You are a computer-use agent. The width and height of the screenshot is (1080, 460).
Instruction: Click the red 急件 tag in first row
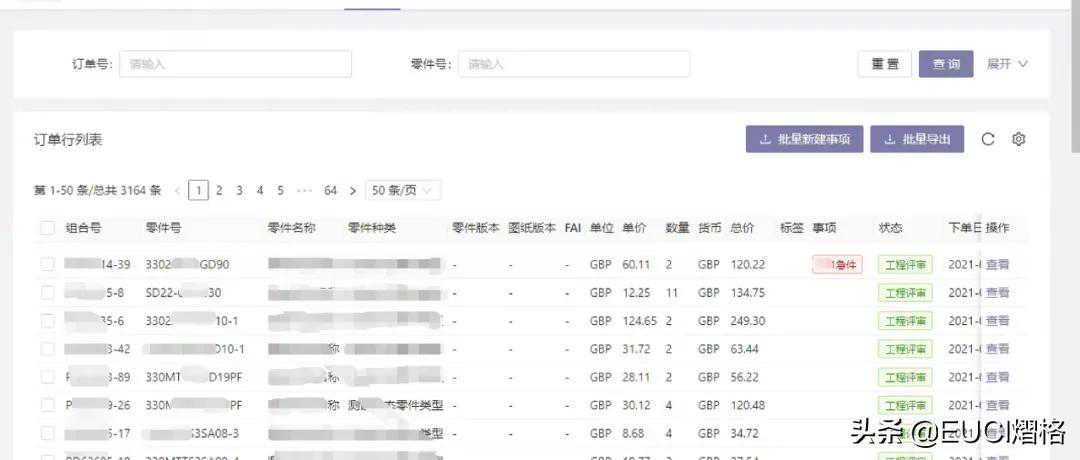coord(837,265)
